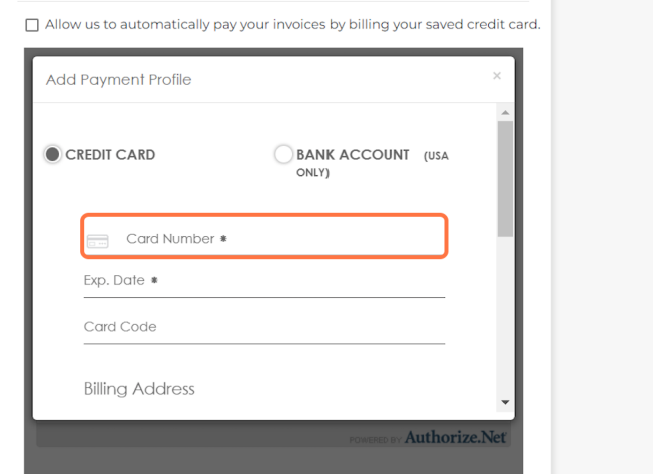This screenshot has width=654, height=474.
Task: Select the Bank Account radio button
Action: (x=283, y=154)
